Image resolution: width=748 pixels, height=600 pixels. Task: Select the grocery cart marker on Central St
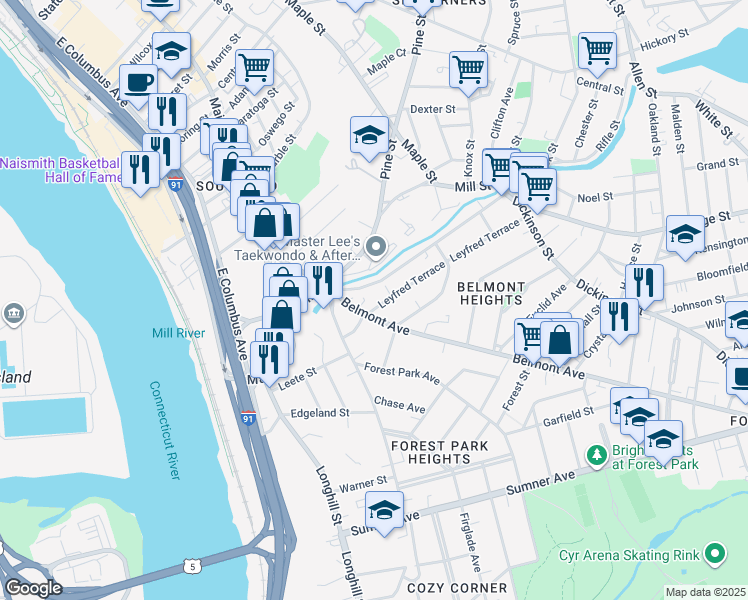597,52
